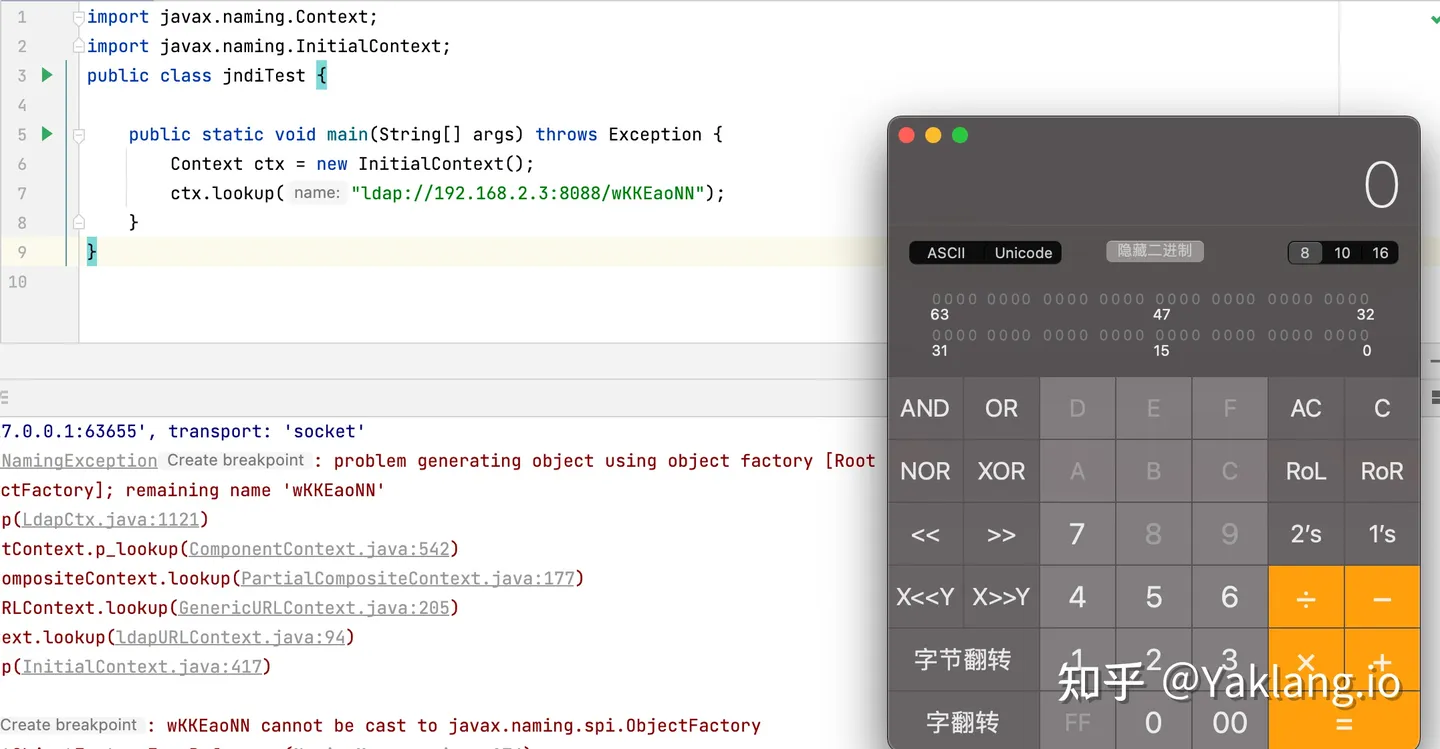Open ComponentContext.java:542 stack trace link
This screenshot has width=1440, height=749.
click(x=320, y=548)
